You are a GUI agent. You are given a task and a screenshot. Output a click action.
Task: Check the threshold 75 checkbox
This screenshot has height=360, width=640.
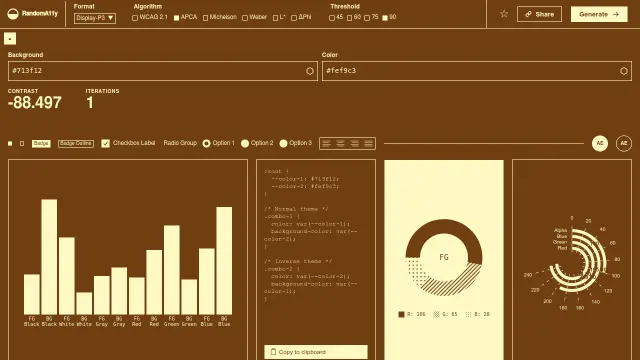[x=367, y=18]
